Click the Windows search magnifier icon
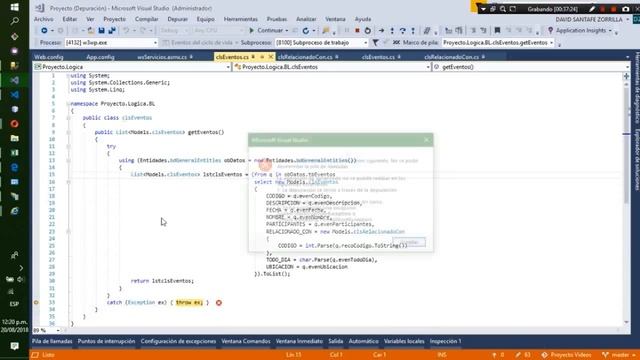The width and height of the screenshot is (640, 360). click(x=15, y=21)
